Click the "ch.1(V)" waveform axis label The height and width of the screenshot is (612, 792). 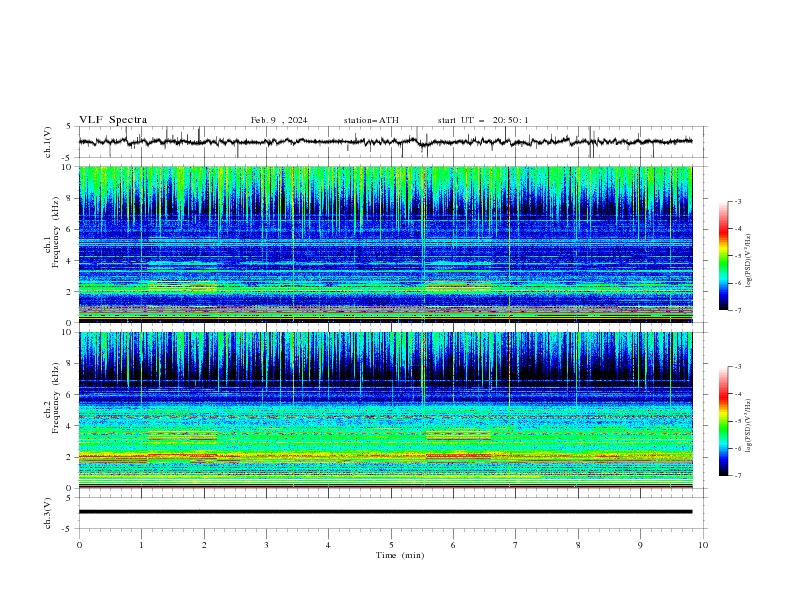pos(47,142)
